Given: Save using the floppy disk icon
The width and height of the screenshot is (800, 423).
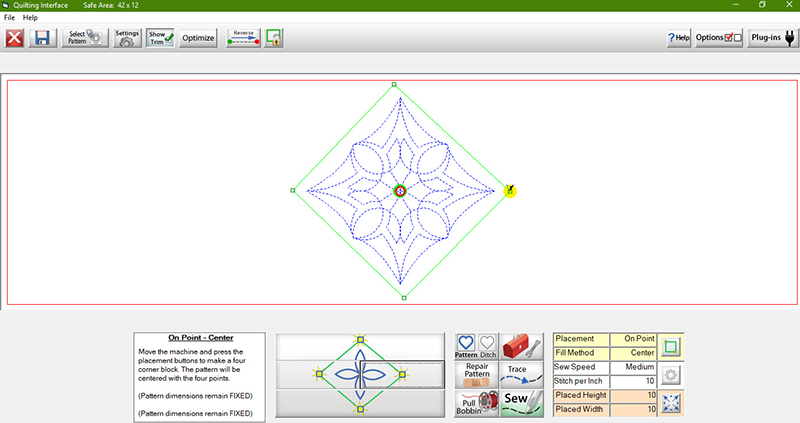Looking at the screenshot, I should tap(42, 38).
